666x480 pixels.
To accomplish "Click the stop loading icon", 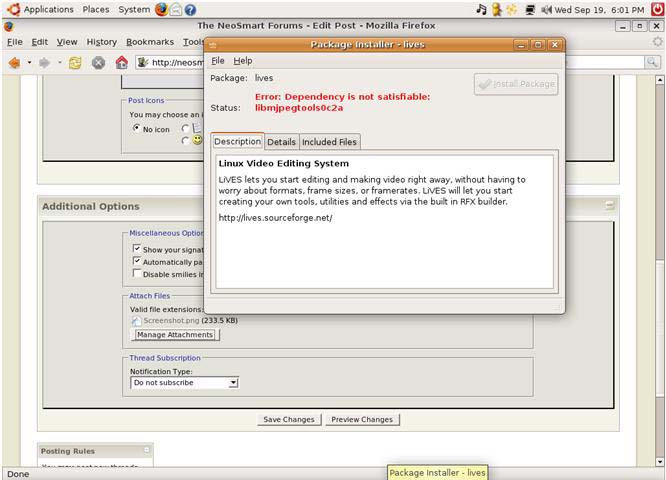I will pyautogui.click(x=98, y=62).
